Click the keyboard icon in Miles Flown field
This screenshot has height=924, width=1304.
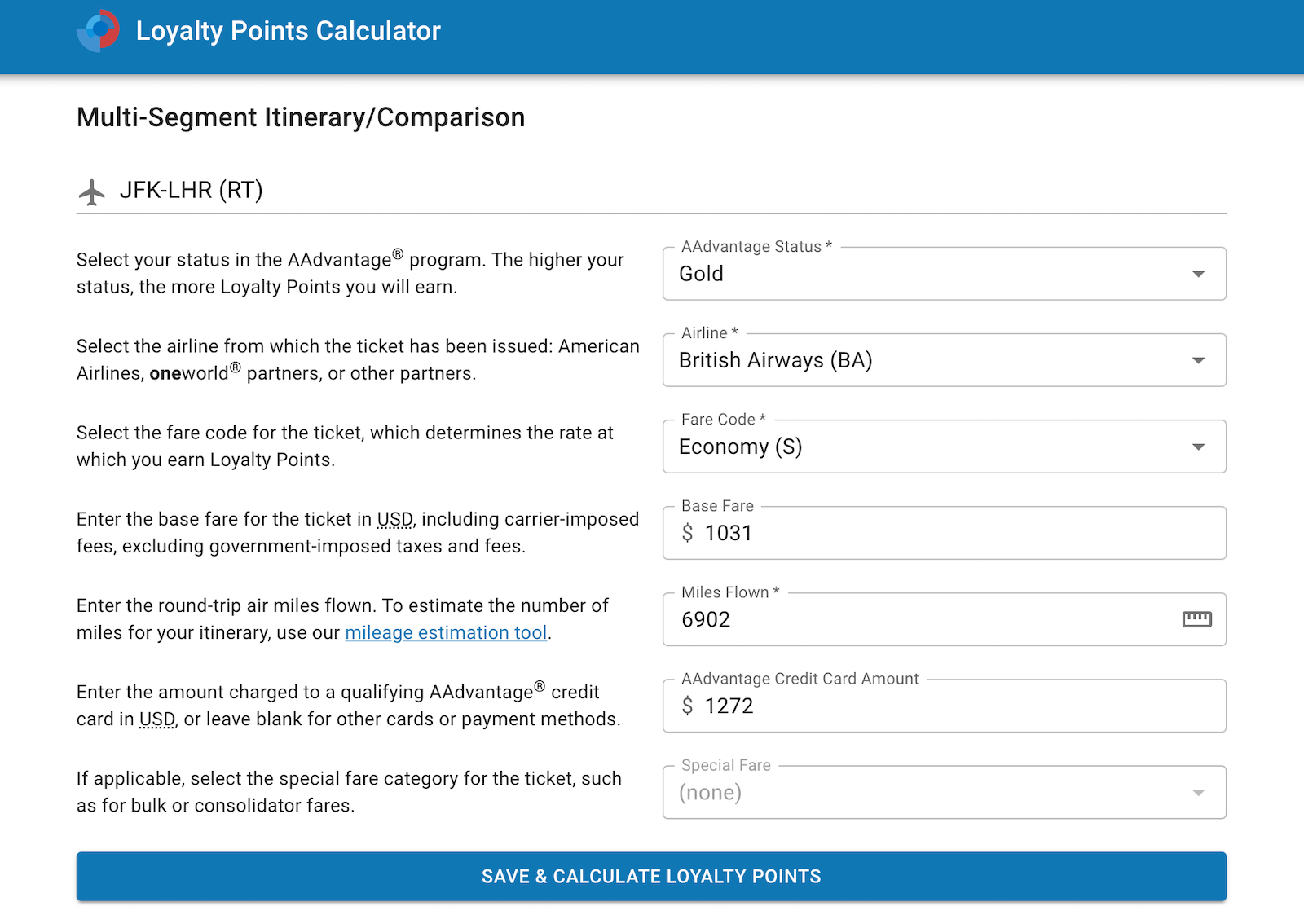(x=1197, y=619)
